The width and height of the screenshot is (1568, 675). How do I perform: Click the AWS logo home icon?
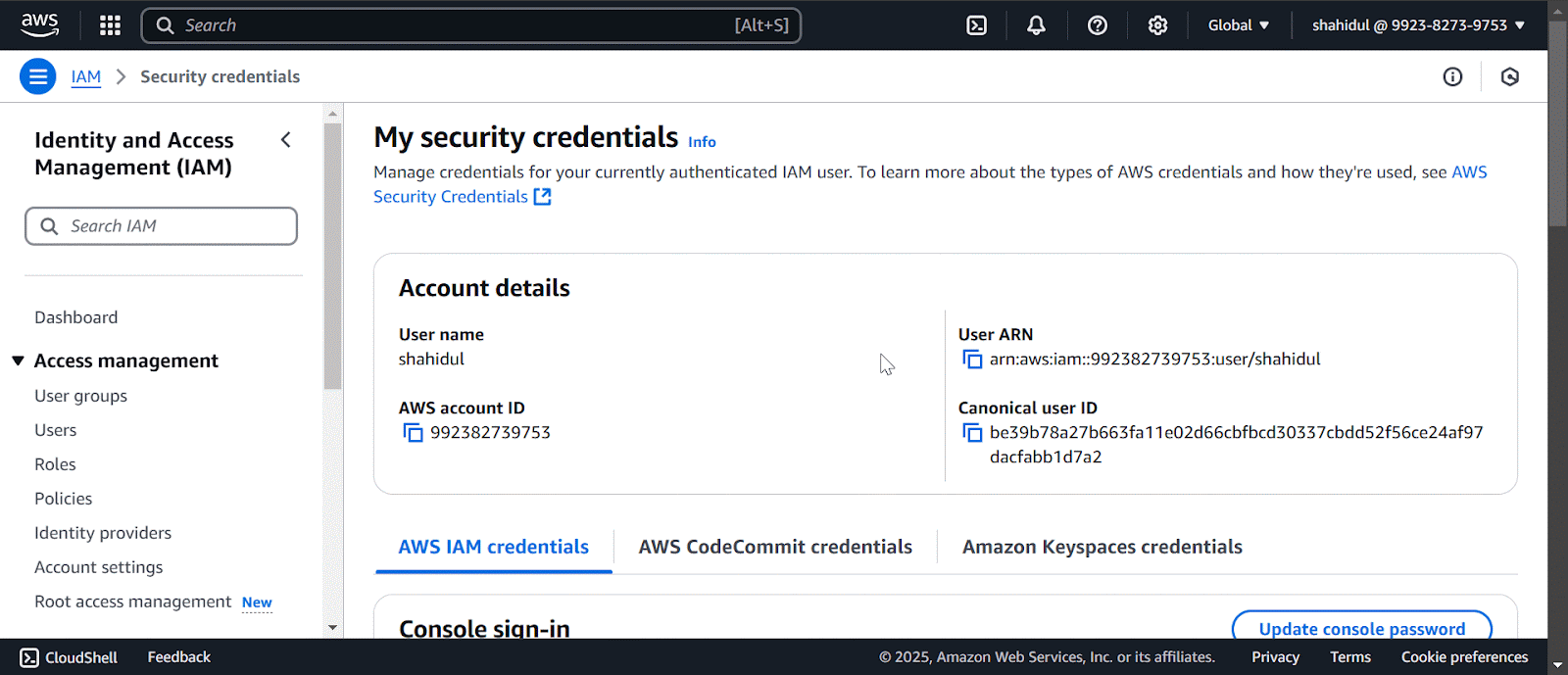pos(40,24)
